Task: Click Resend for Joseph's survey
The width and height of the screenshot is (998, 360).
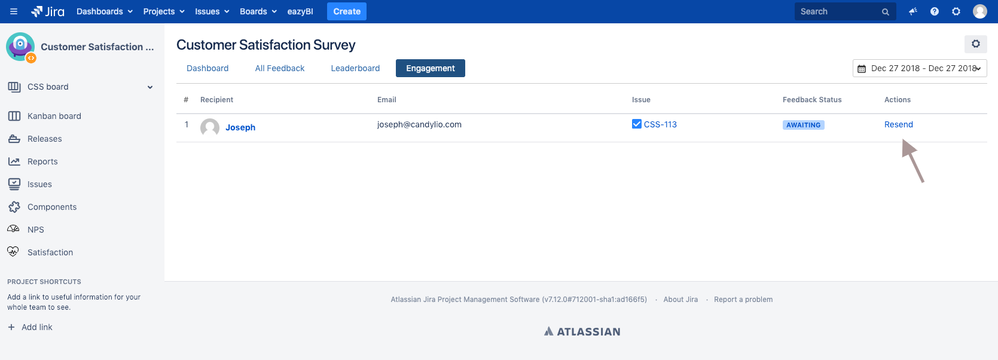Action: (899, 125)
